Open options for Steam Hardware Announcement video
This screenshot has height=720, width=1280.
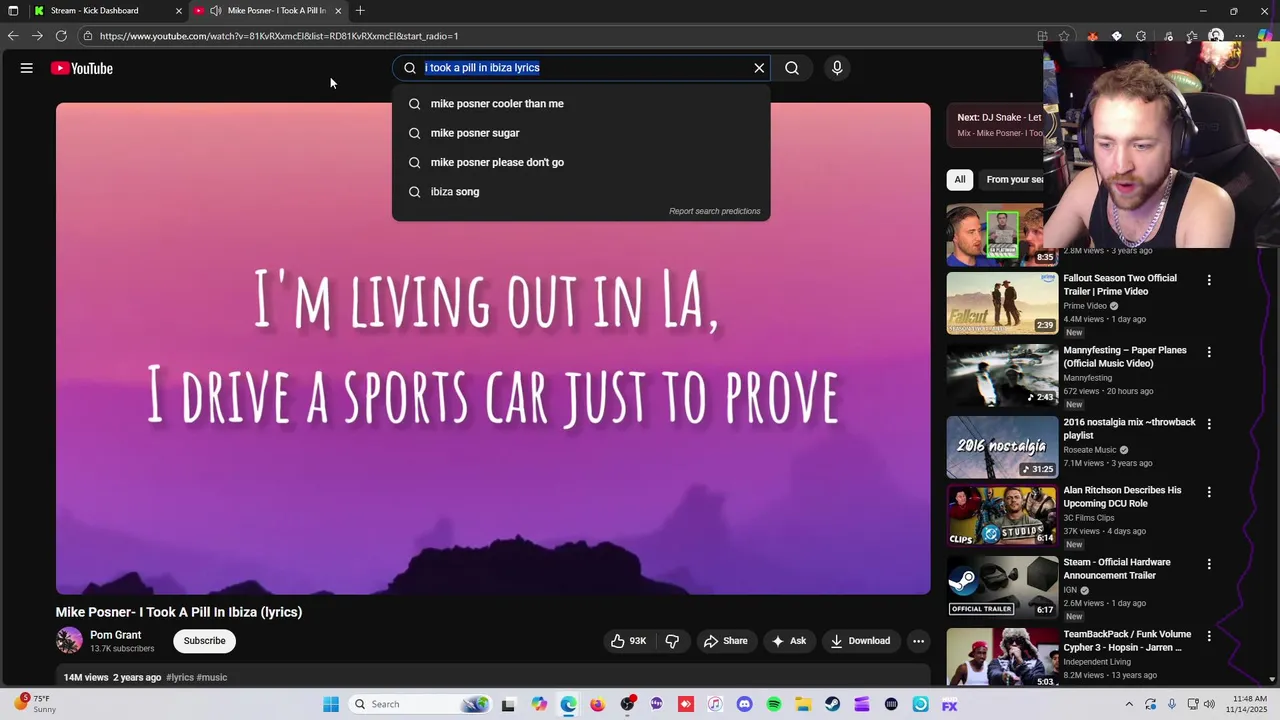click(1209, 564)
